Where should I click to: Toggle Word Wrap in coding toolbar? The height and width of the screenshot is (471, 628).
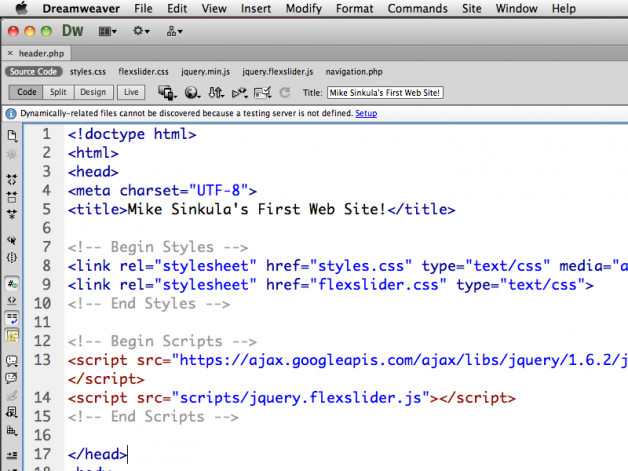[12, 318]
